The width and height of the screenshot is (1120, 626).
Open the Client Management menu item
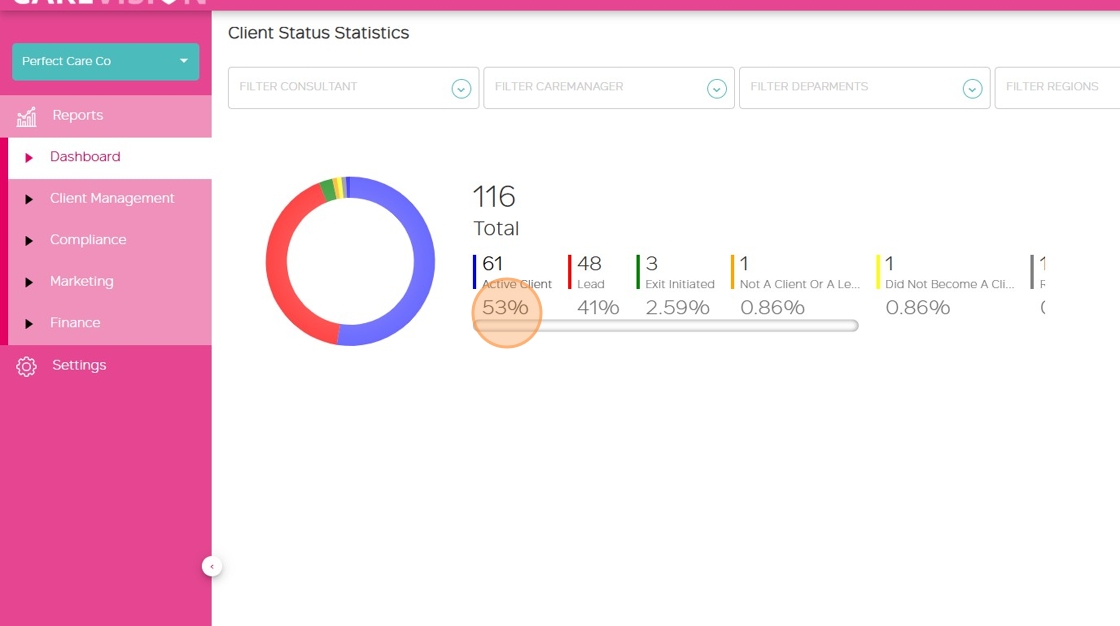coord(112,198)
